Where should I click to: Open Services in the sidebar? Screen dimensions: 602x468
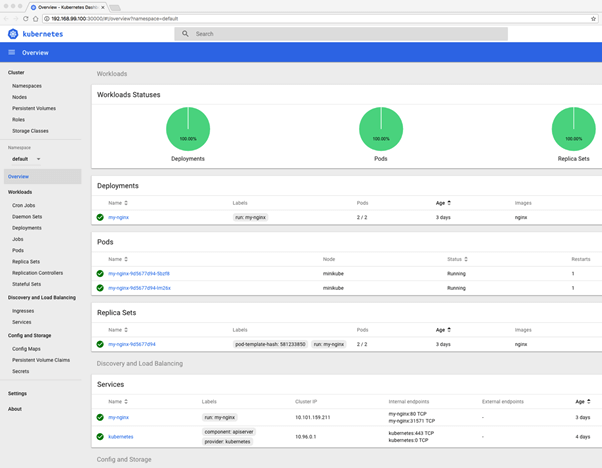pos(22,322)
